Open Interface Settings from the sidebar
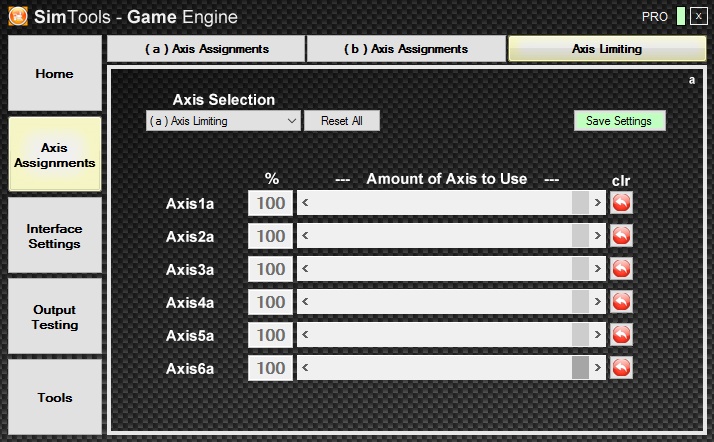 click(55, 236)
